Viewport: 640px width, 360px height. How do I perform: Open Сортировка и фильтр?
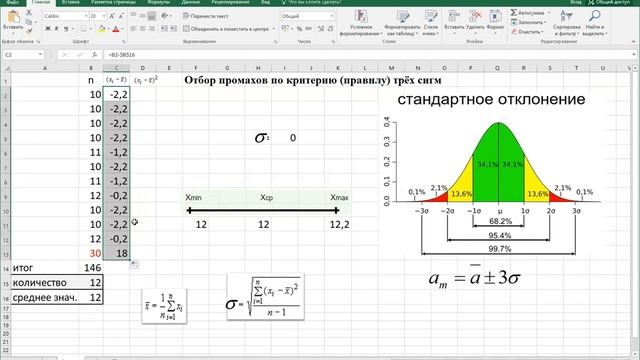pos(566,23)
